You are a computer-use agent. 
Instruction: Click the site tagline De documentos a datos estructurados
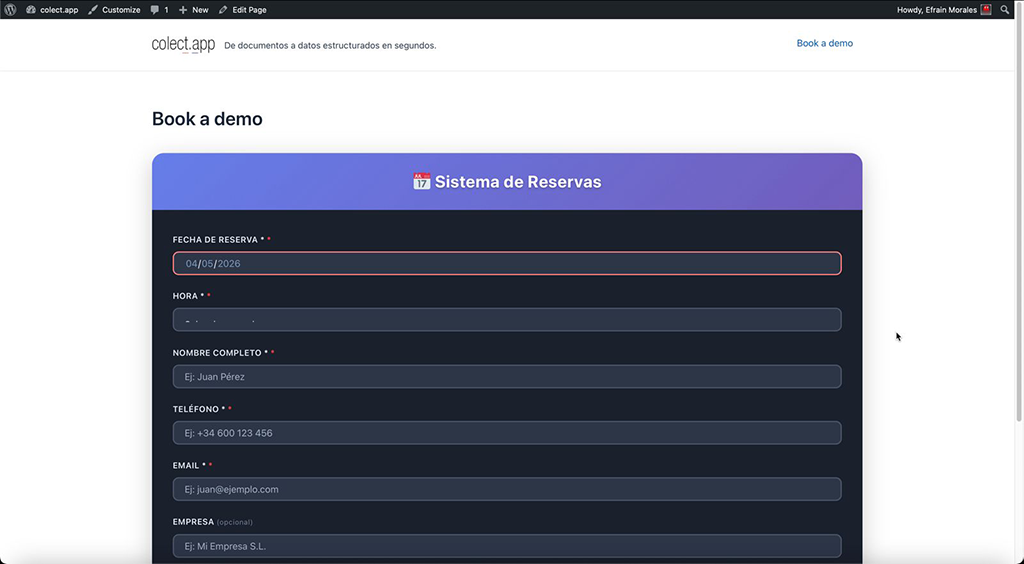point(330,46)
